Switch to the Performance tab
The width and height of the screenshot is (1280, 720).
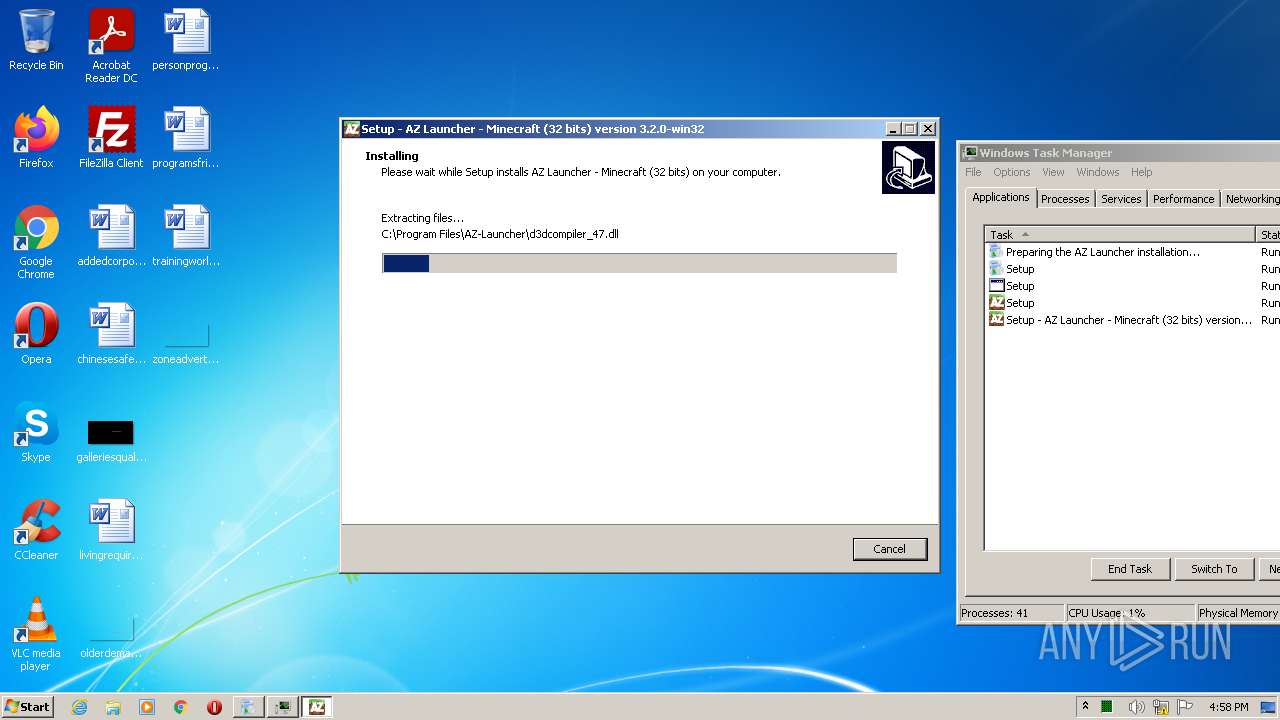(x=1183, y=199)
